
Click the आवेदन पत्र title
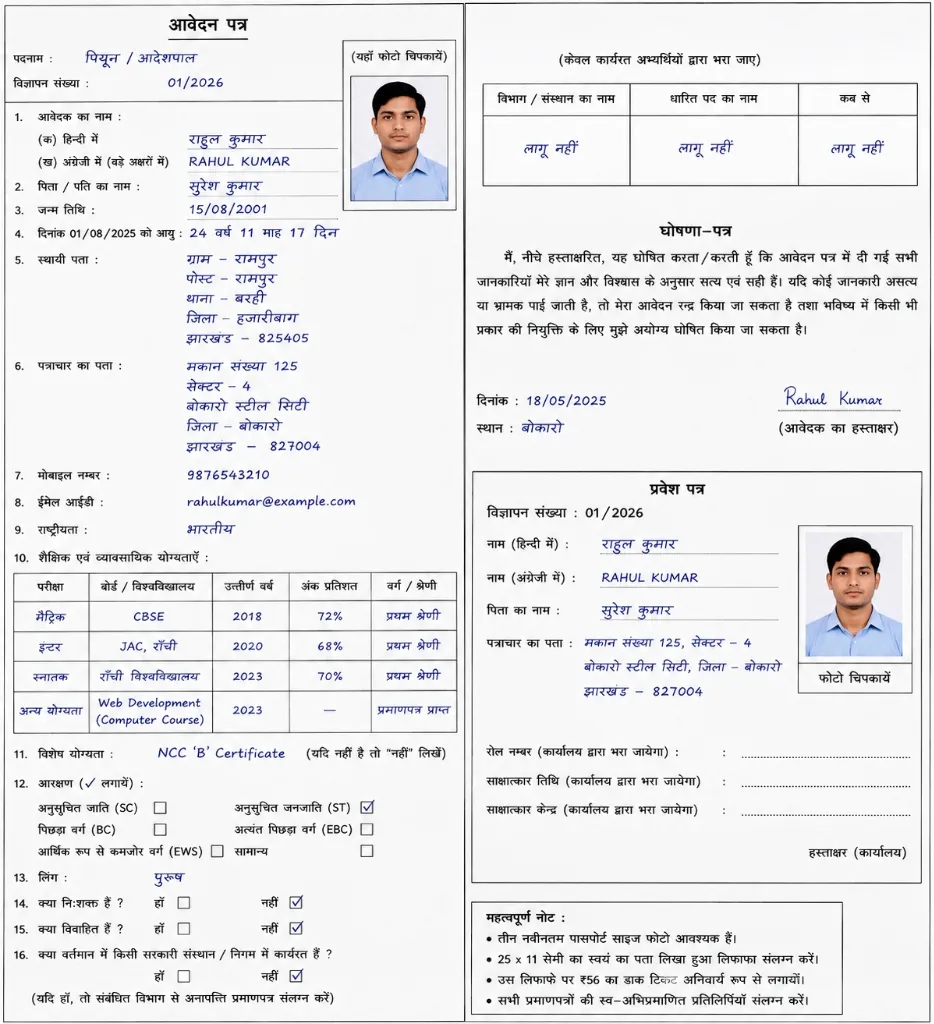coord(208,25)
